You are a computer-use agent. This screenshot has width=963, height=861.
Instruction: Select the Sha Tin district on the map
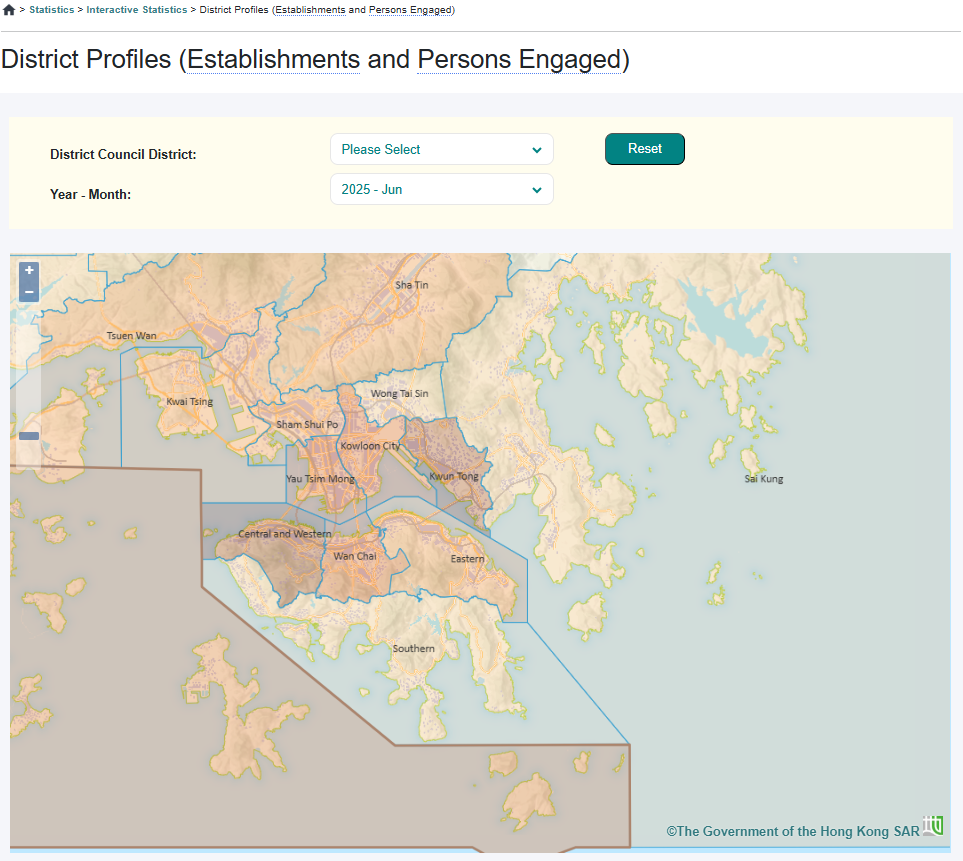(x=410, y=285)
